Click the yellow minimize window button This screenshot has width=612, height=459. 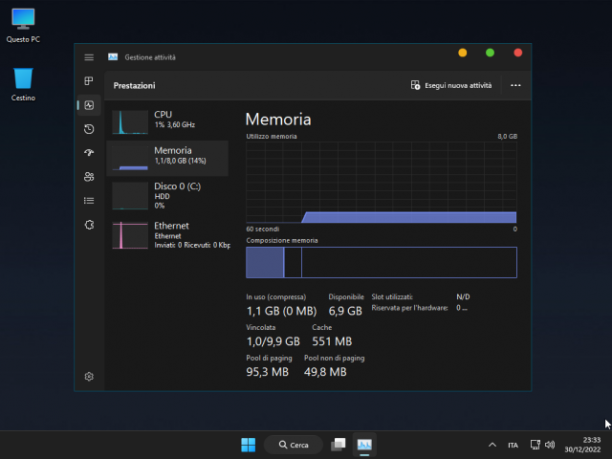[463, 53]
